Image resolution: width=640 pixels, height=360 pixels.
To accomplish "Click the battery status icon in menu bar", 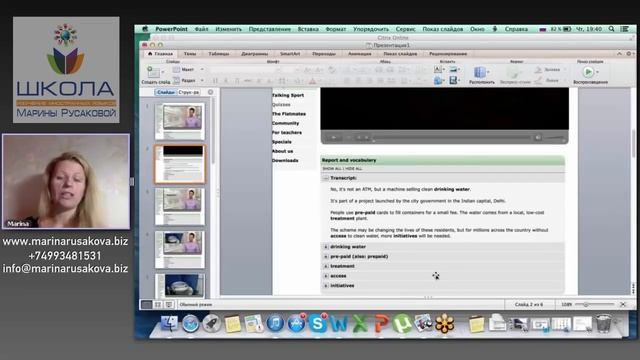I will click(567, 29).
